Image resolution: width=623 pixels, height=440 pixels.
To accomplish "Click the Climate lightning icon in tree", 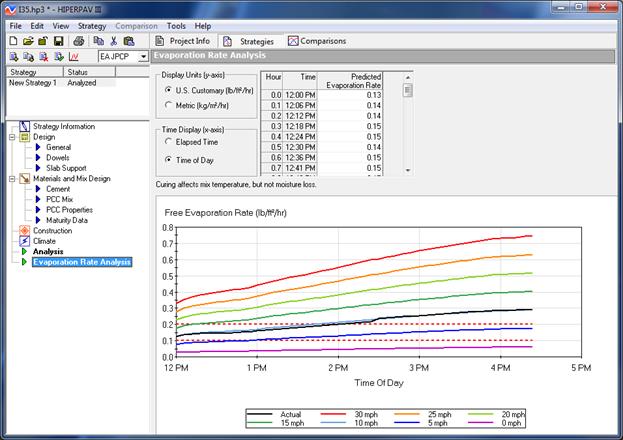I will click(24, 241).
